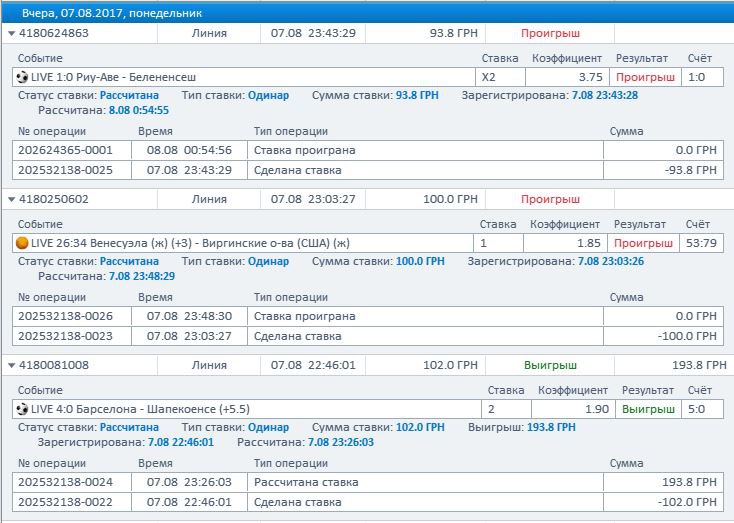The image size is (734, 523).
Task: Collapse bet 4180081008 details
Action: point(11,365)
